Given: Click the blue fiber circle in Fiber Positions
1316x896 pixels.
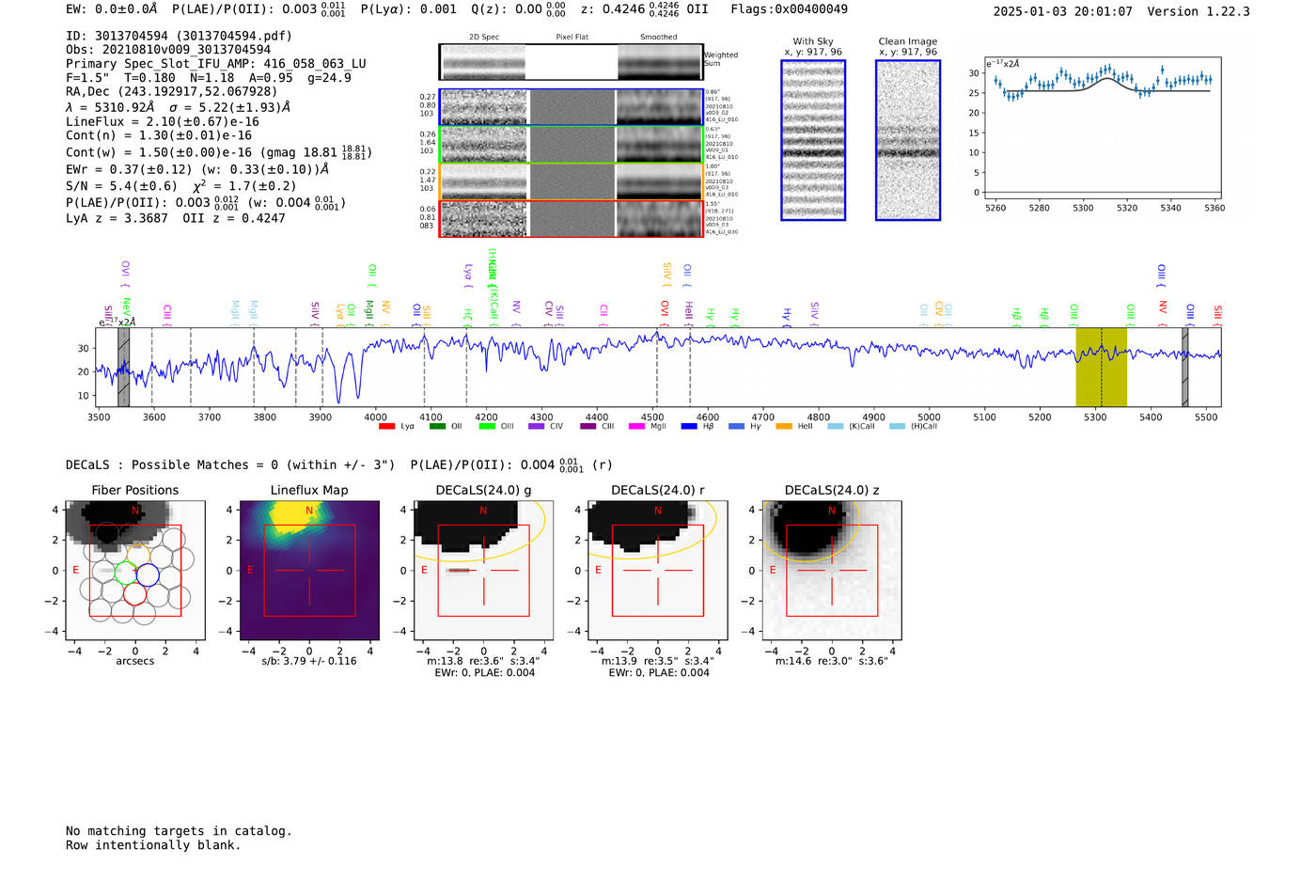Looking at the screenshot, I should (148, 574).
